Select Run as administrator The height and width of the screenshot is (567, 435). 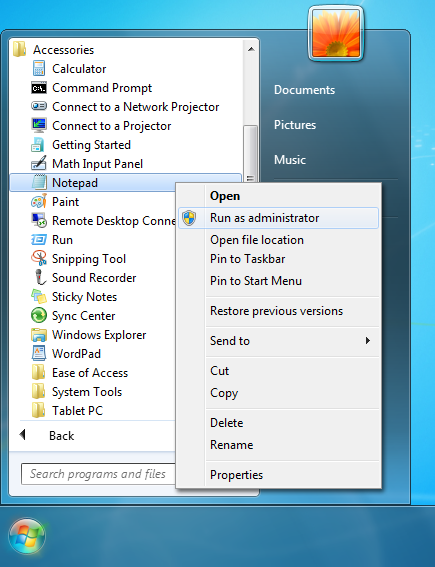point(278,218)
